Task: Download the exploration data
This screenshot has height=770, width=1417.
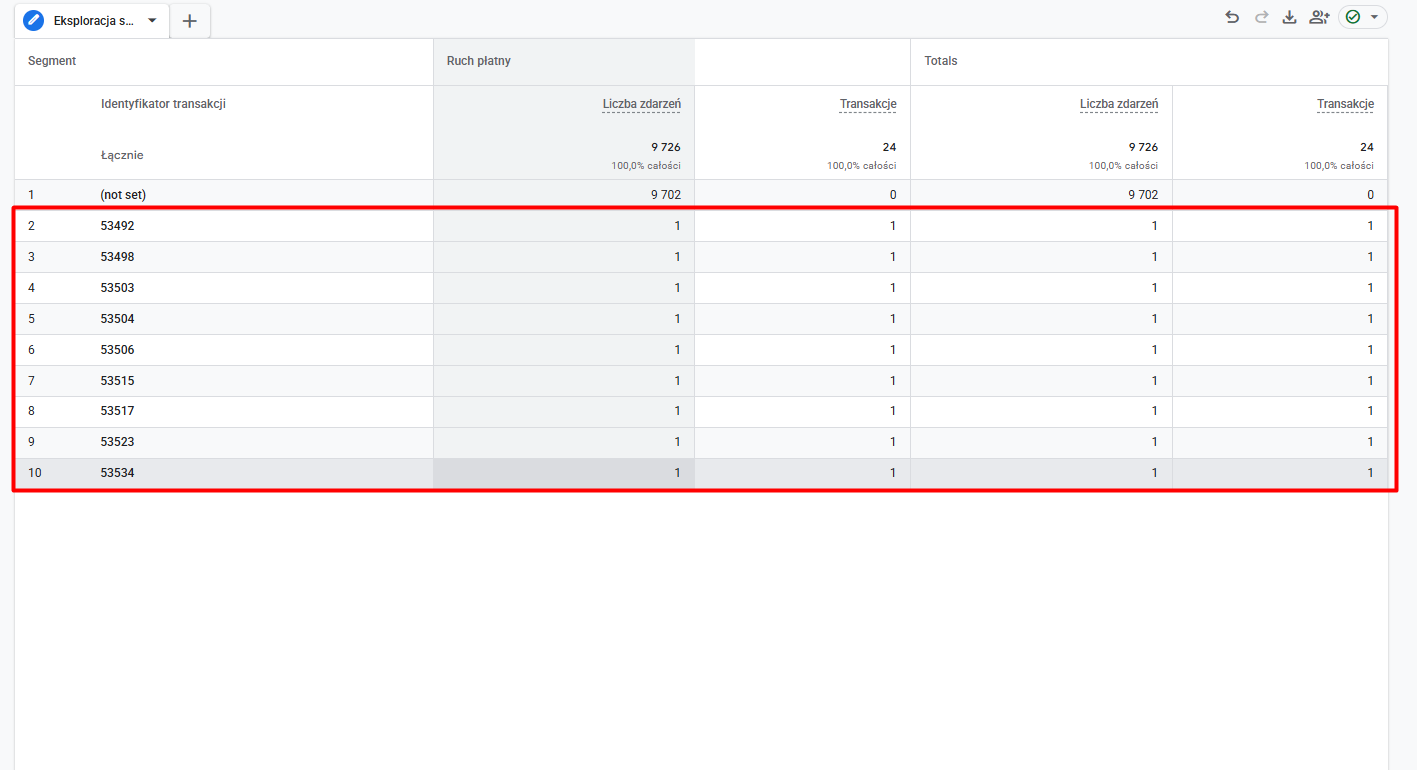Action: [x=1289, y=17]
